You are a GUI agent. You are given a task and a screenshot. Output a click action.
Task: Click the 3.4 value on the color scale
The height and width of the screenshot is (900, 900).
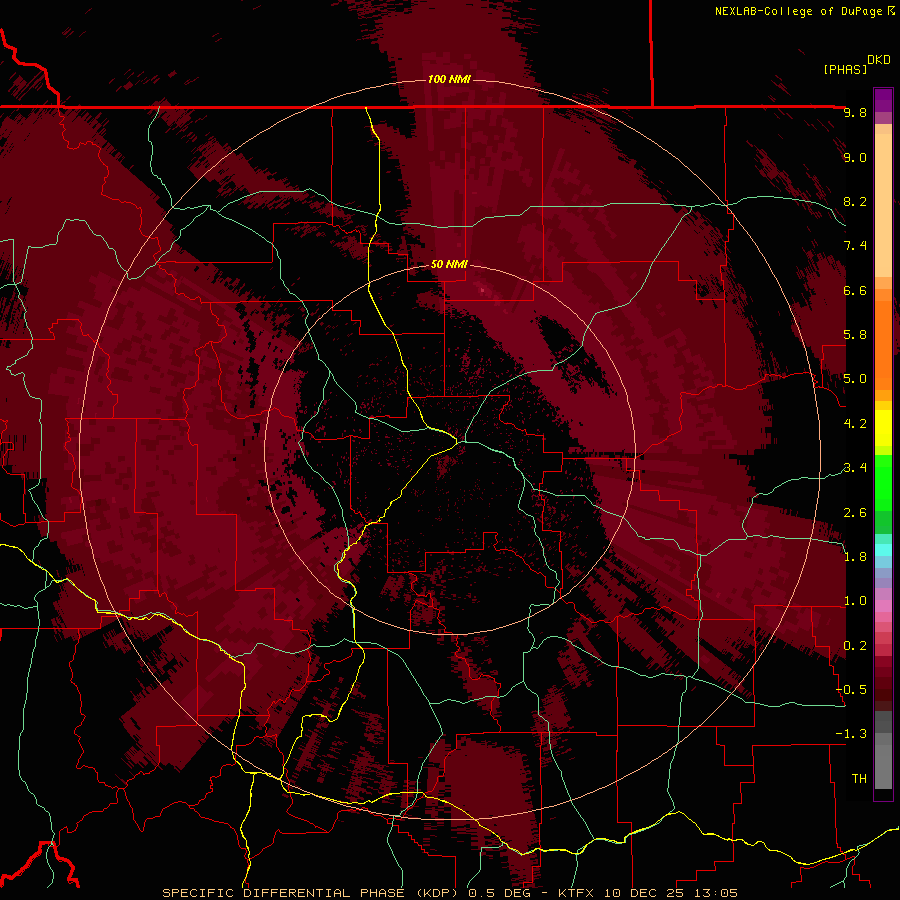coord(855,468)
